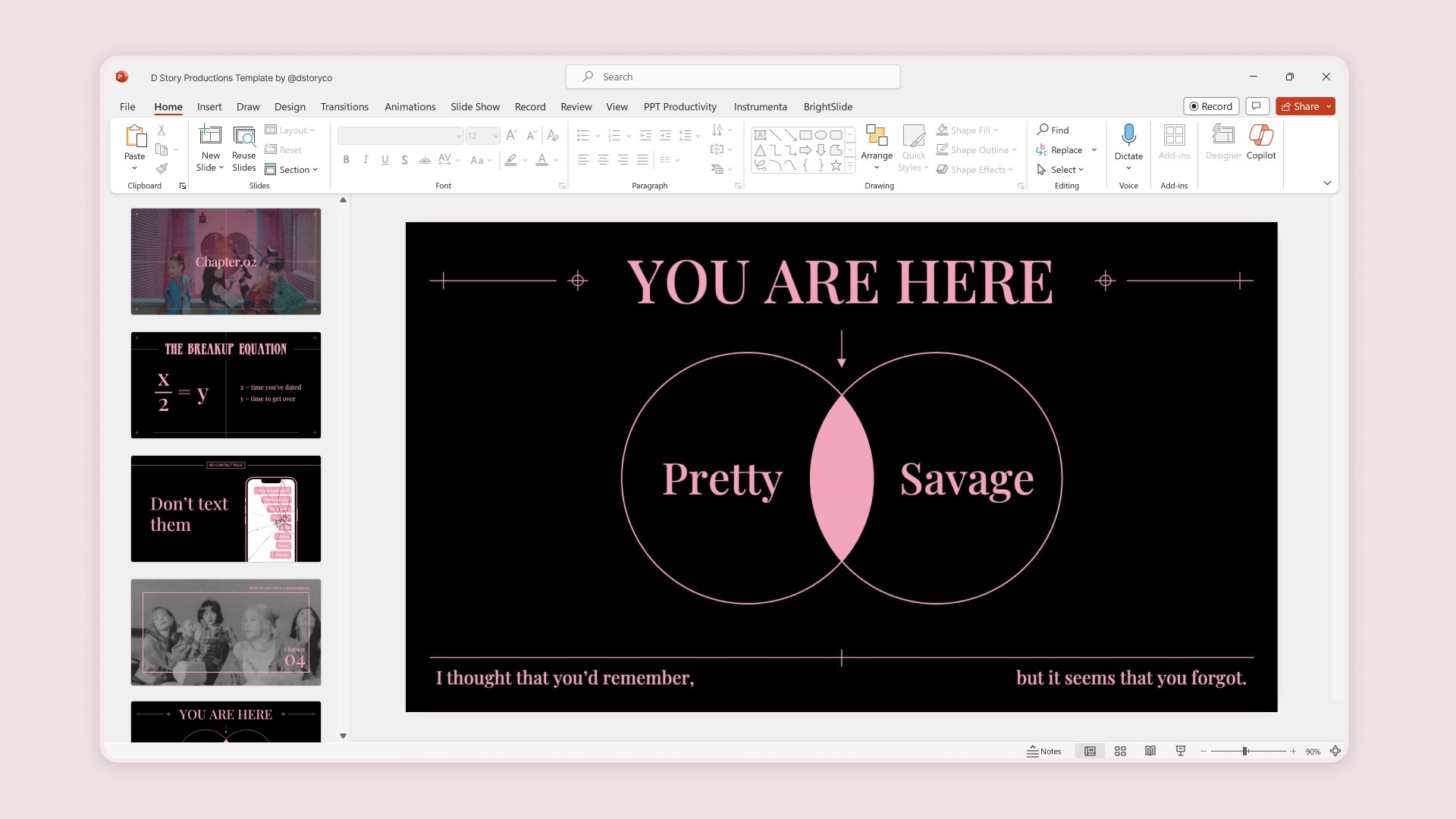Screen dimensions: 1456x819
Task: Fit slide to current window
Action: (x=1335, y=751)
